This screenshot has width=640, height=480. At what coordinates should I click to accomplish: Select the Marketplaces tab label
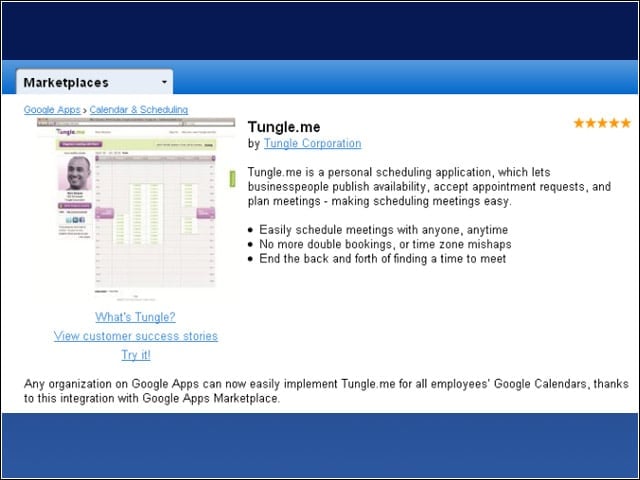click(66, 83)
